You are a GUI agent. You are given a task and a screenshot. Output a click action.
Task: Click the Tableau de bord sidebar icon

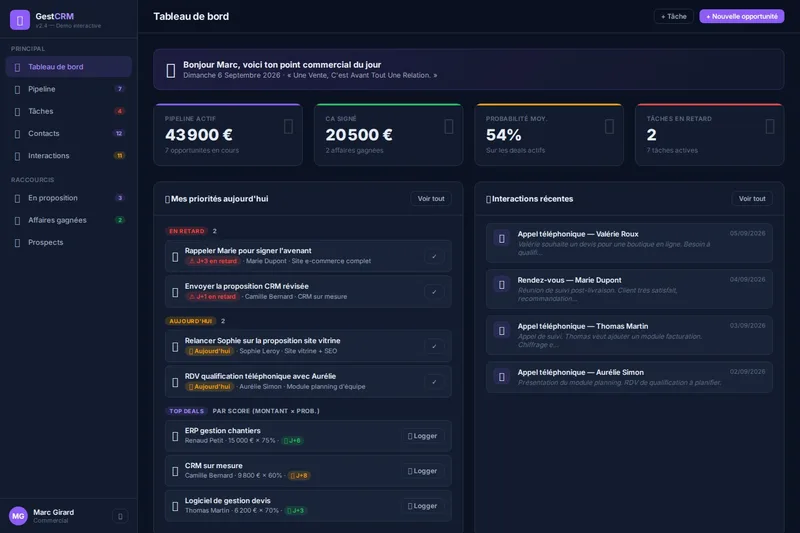point(17,67)
